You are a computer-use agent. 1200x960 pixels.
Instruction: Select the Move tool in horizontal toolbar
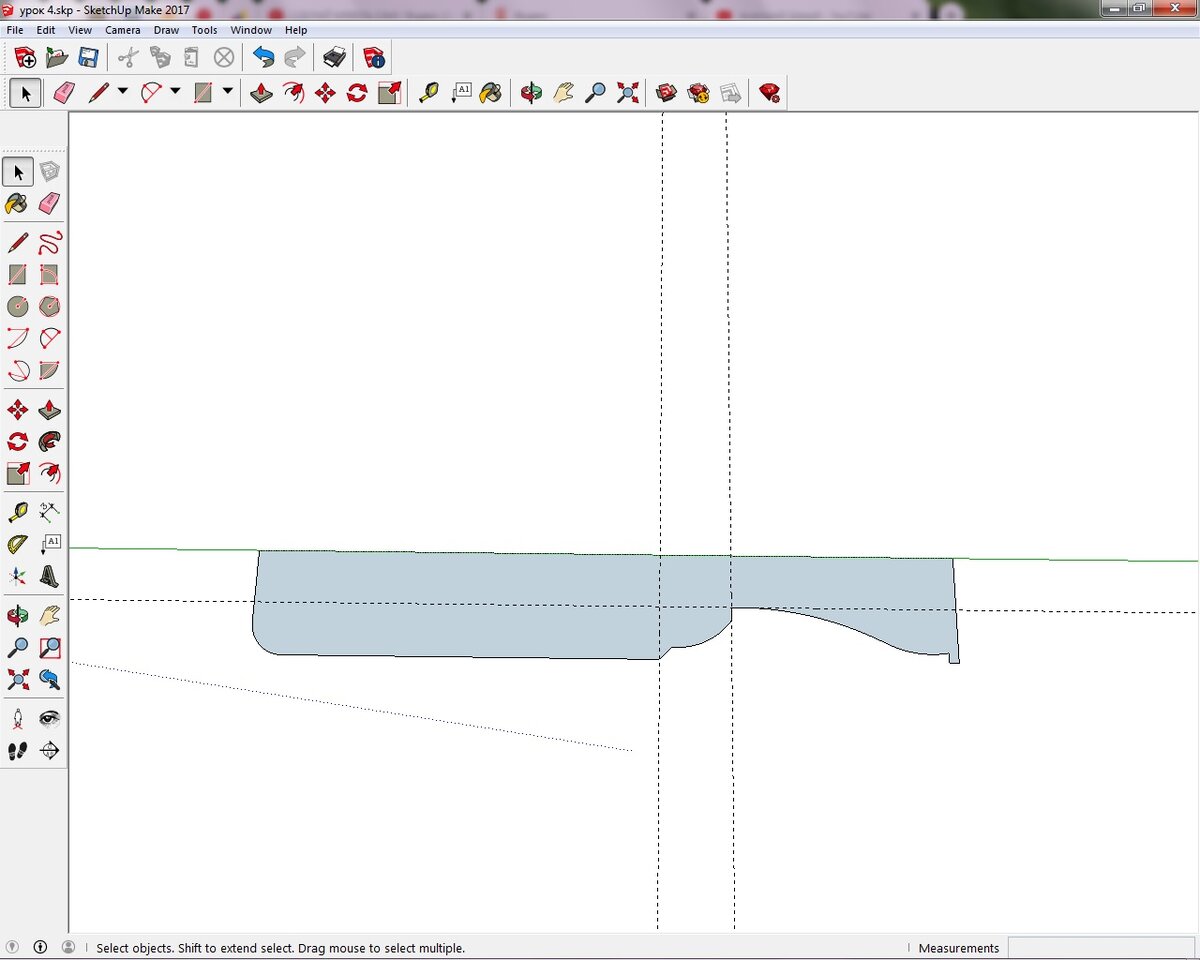[325, 93]
